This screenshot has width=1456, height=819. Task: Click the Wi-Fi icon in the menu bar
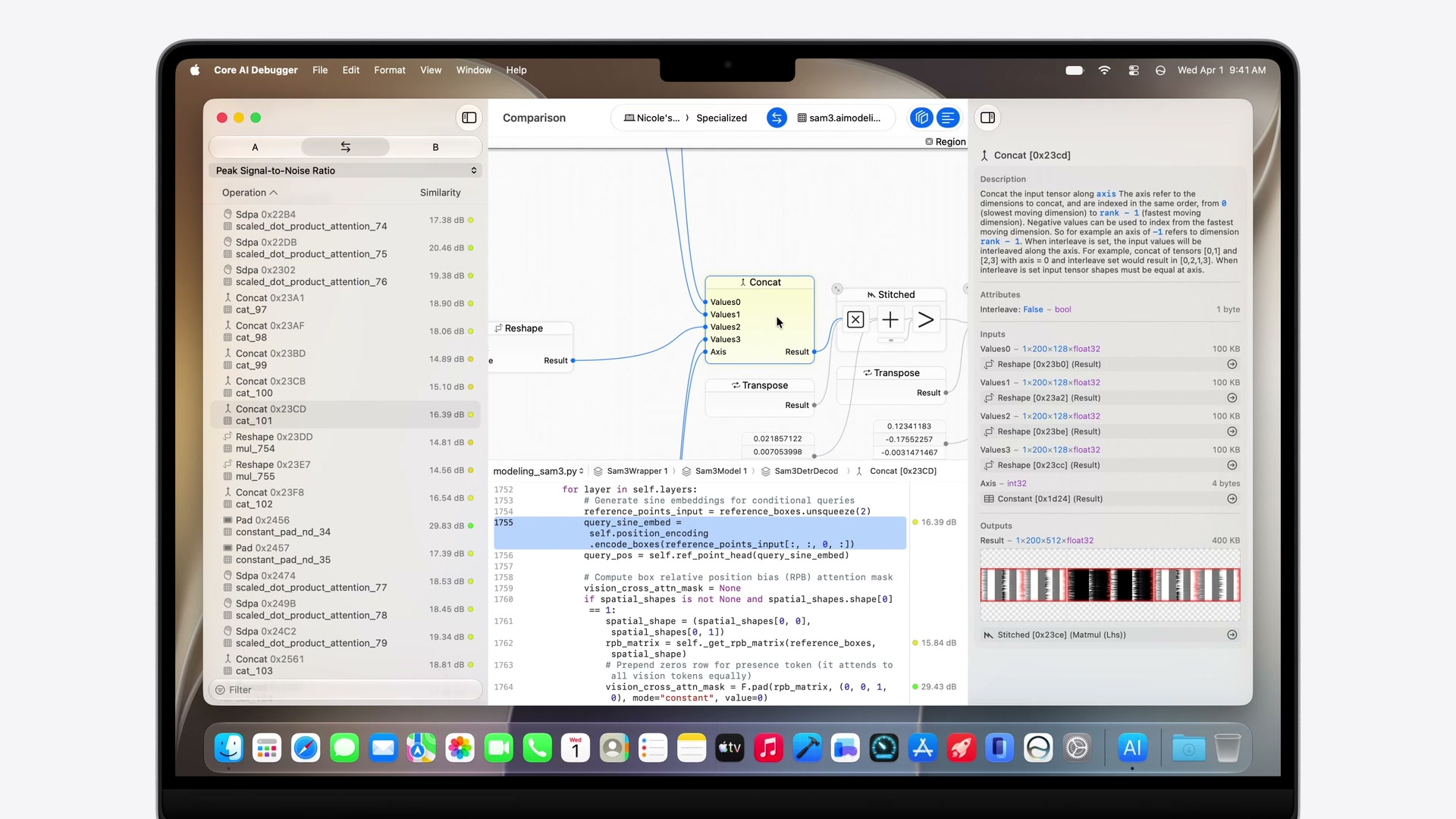pos(1104,71)
